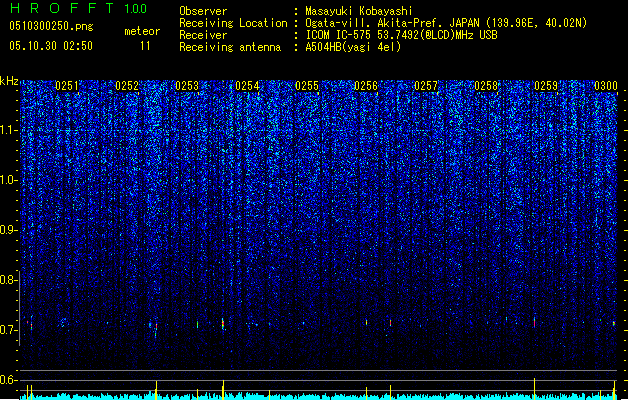This screenshot has height=400, width=629.
Task: Click the 0257 time marker
Action: click(426, 86)
